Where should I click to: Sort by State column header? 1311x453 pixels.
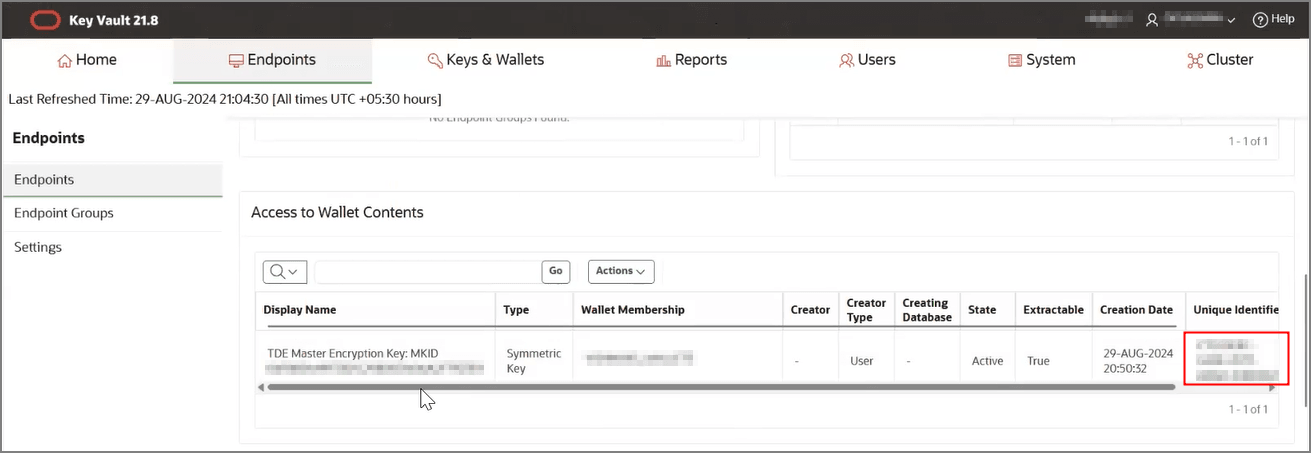tap(982, 310)
